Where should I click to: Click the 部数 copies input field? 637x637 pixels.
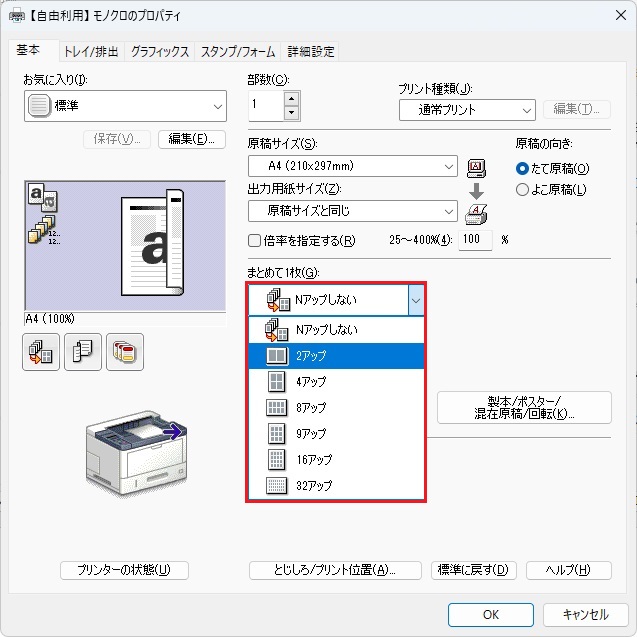pos(266,106)
